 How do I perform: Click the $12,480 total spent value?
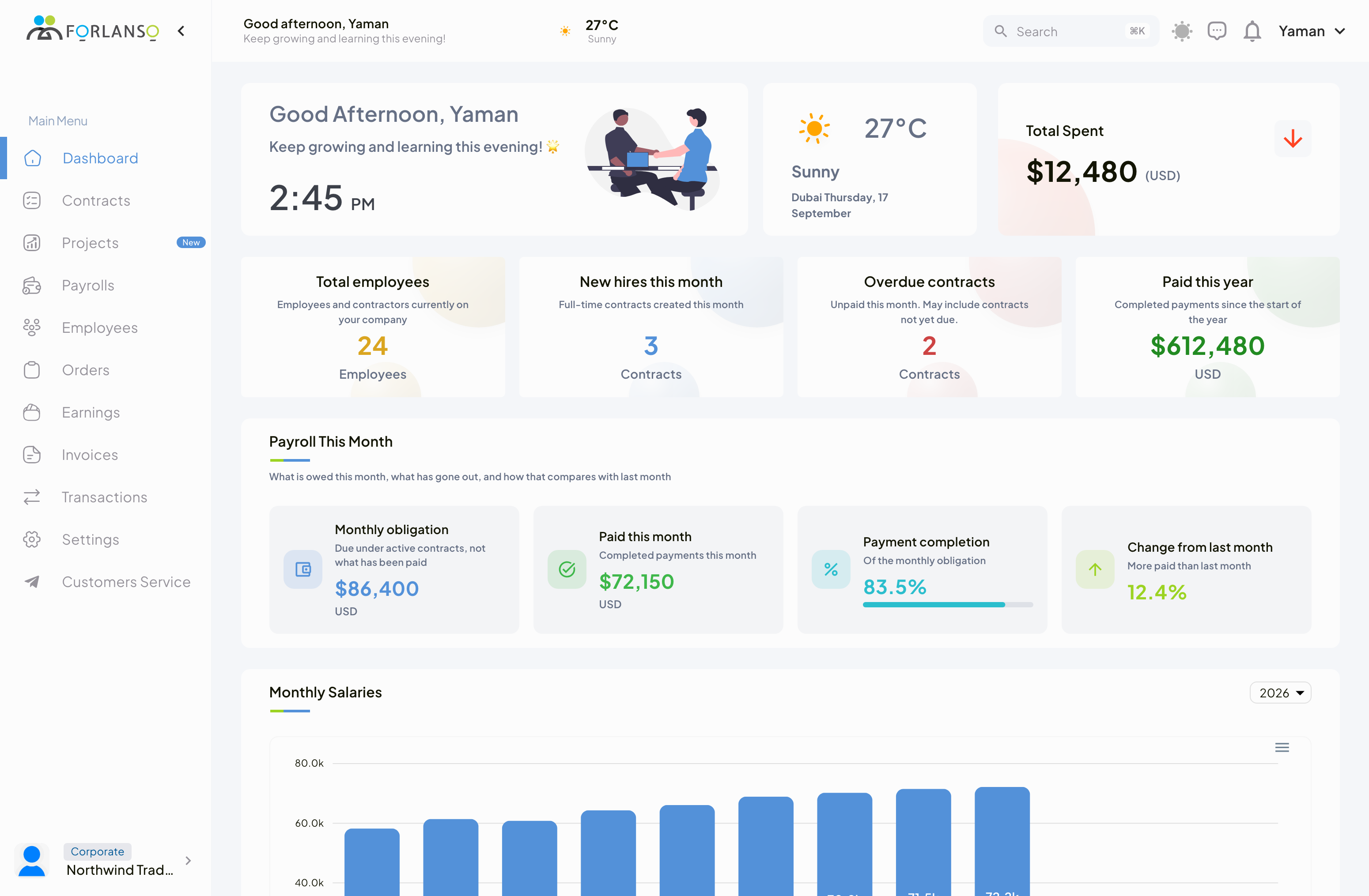(1082, 172)
